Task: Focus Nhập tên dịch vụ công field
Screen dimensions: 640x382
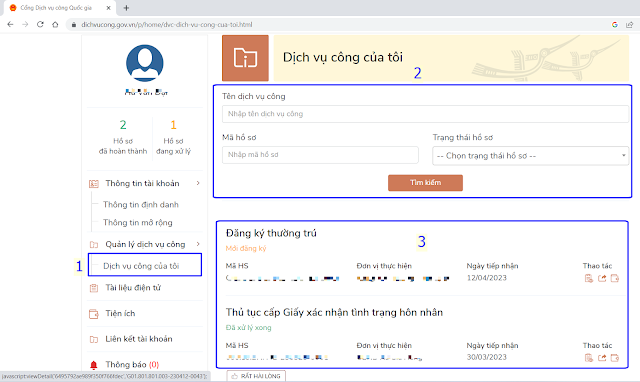Action: [425, 114]
